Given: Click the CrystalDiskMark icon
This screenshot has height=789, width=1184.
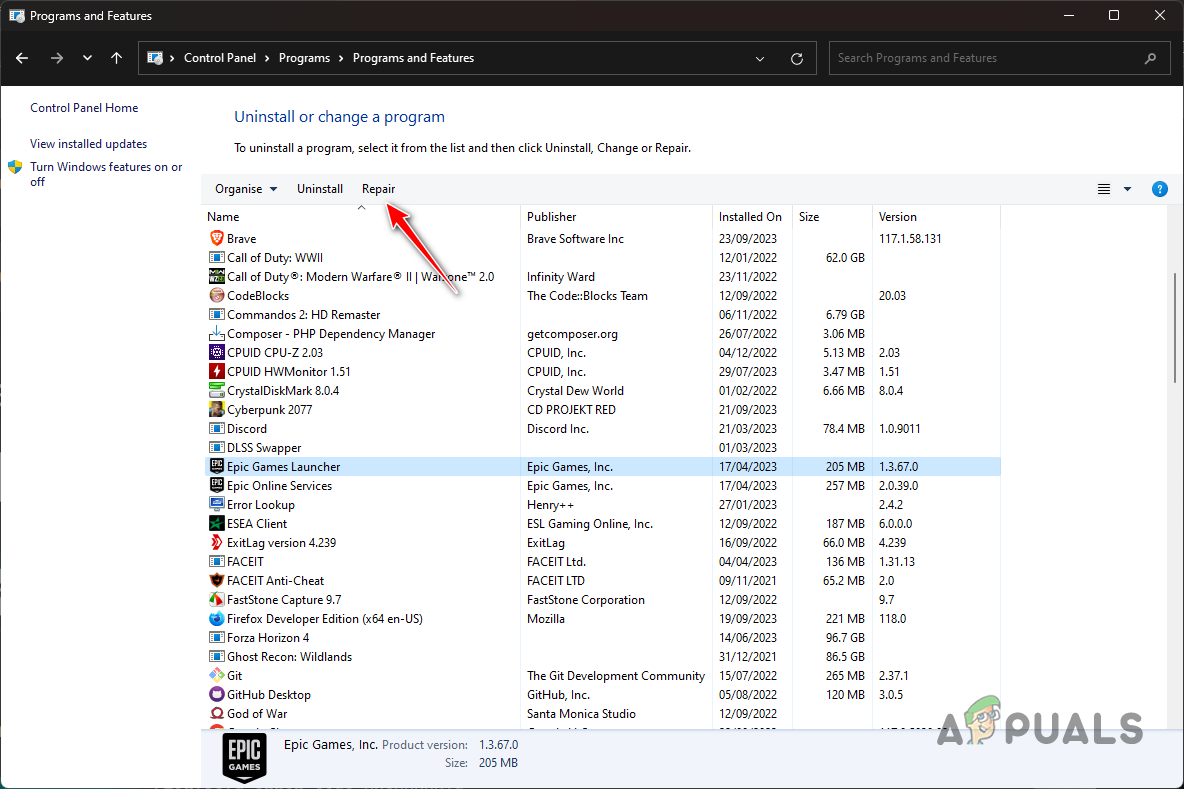Looking at the screenshot, I should (216, 390).
